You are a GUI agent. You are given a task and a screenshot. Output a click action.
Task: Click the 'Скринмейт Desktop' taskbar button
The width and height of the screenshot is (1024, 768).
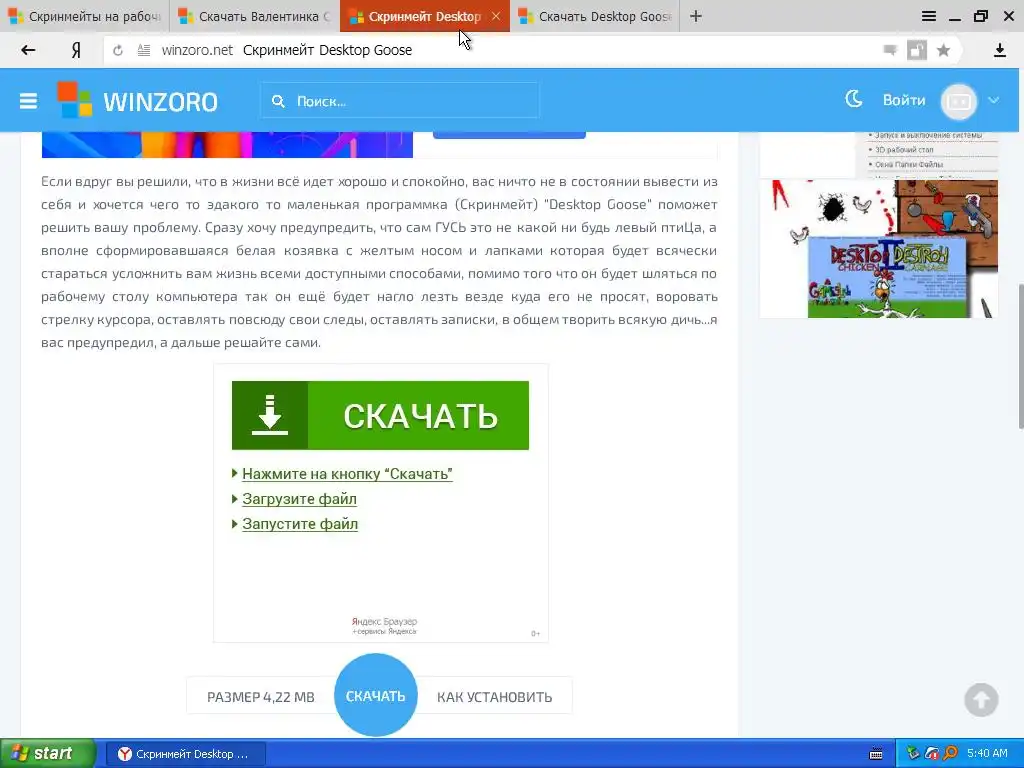tap(185, 754)
